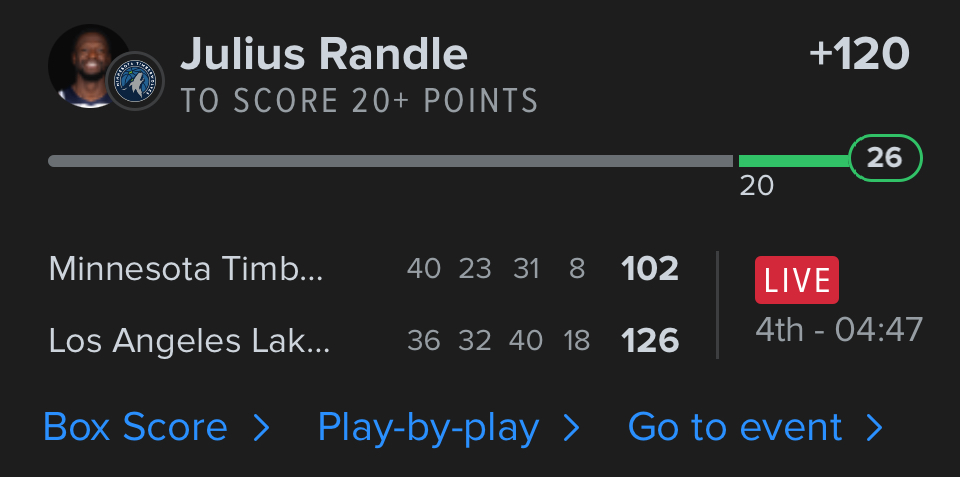Open the Play-by-play link
The height and width of the screenshot is (477, 960).
pyautogui.click(x=428, y=428)
